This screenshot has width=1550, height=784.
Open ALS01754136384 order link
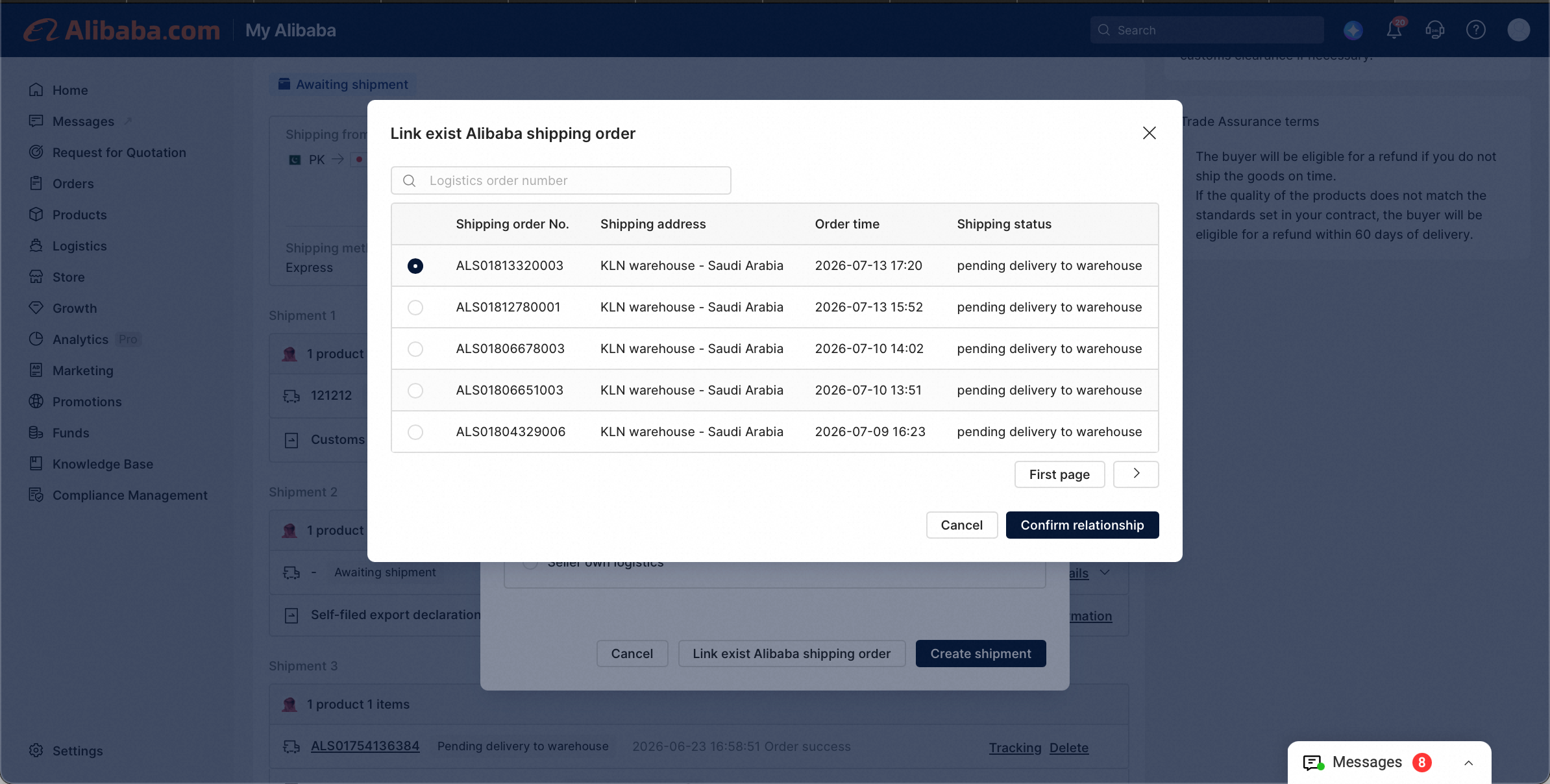click(x=365, y=746)
